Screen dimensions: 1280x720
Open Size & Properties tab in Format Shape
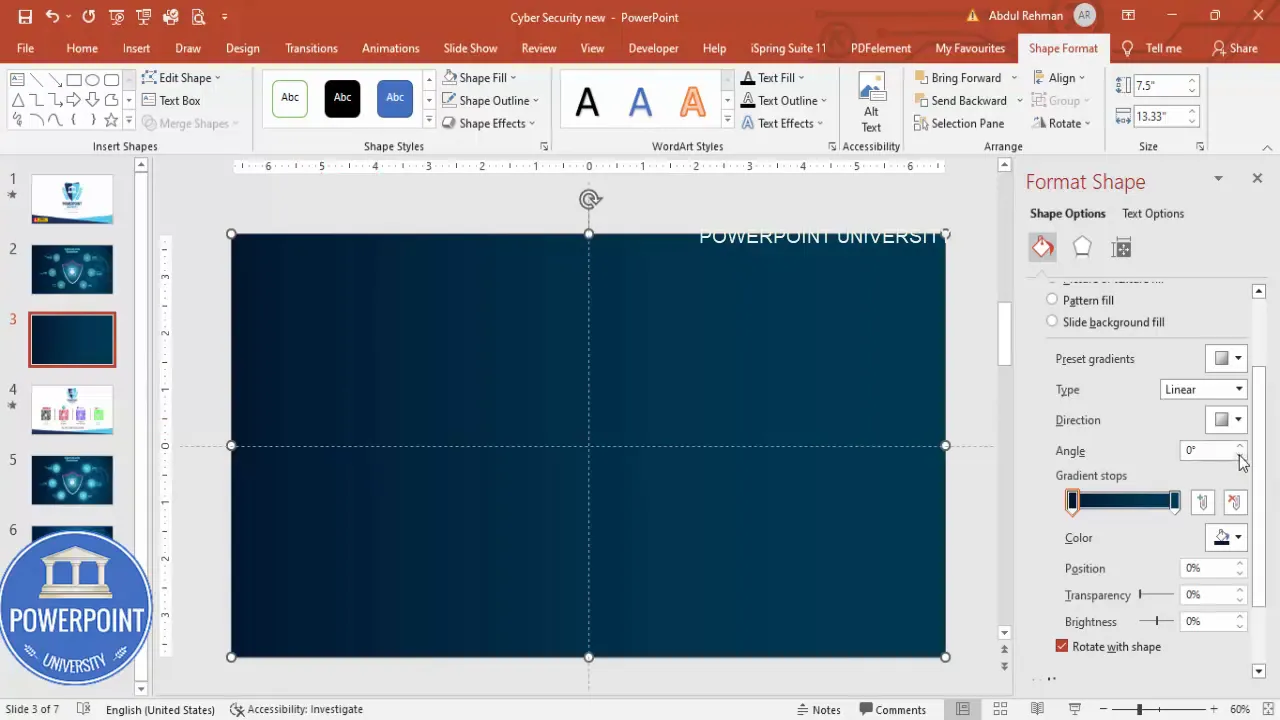pyautogui.click(x=1122, y=248)
